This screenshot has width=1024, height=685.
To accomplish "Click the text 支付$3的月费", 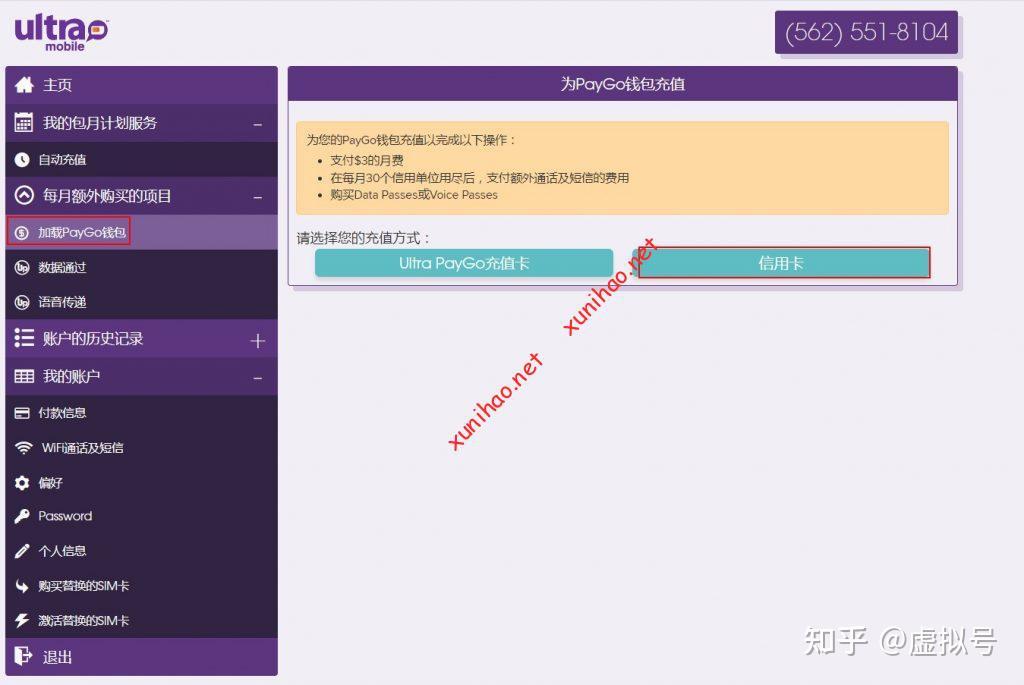I will coord(367,161).
